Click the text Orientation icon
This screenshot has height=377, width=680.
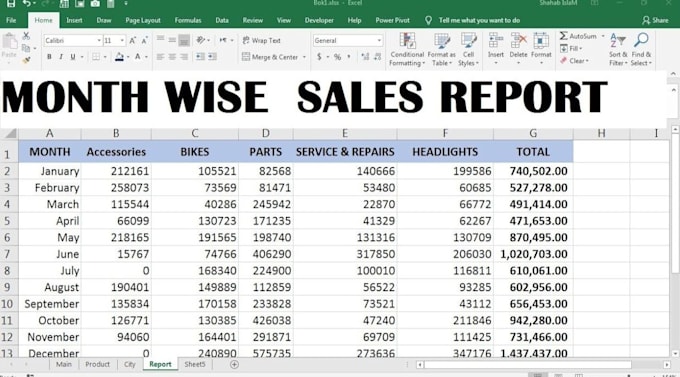pos(200,40)
